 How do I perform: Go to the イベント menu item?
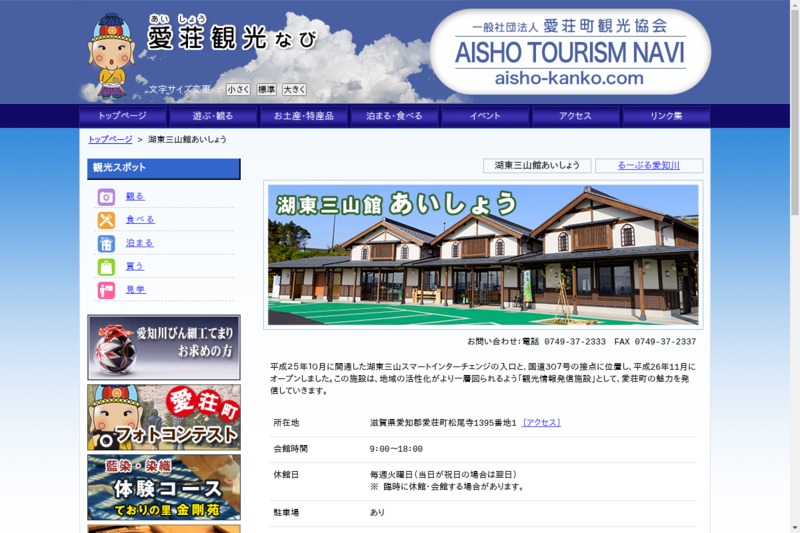tap(485, 116)
